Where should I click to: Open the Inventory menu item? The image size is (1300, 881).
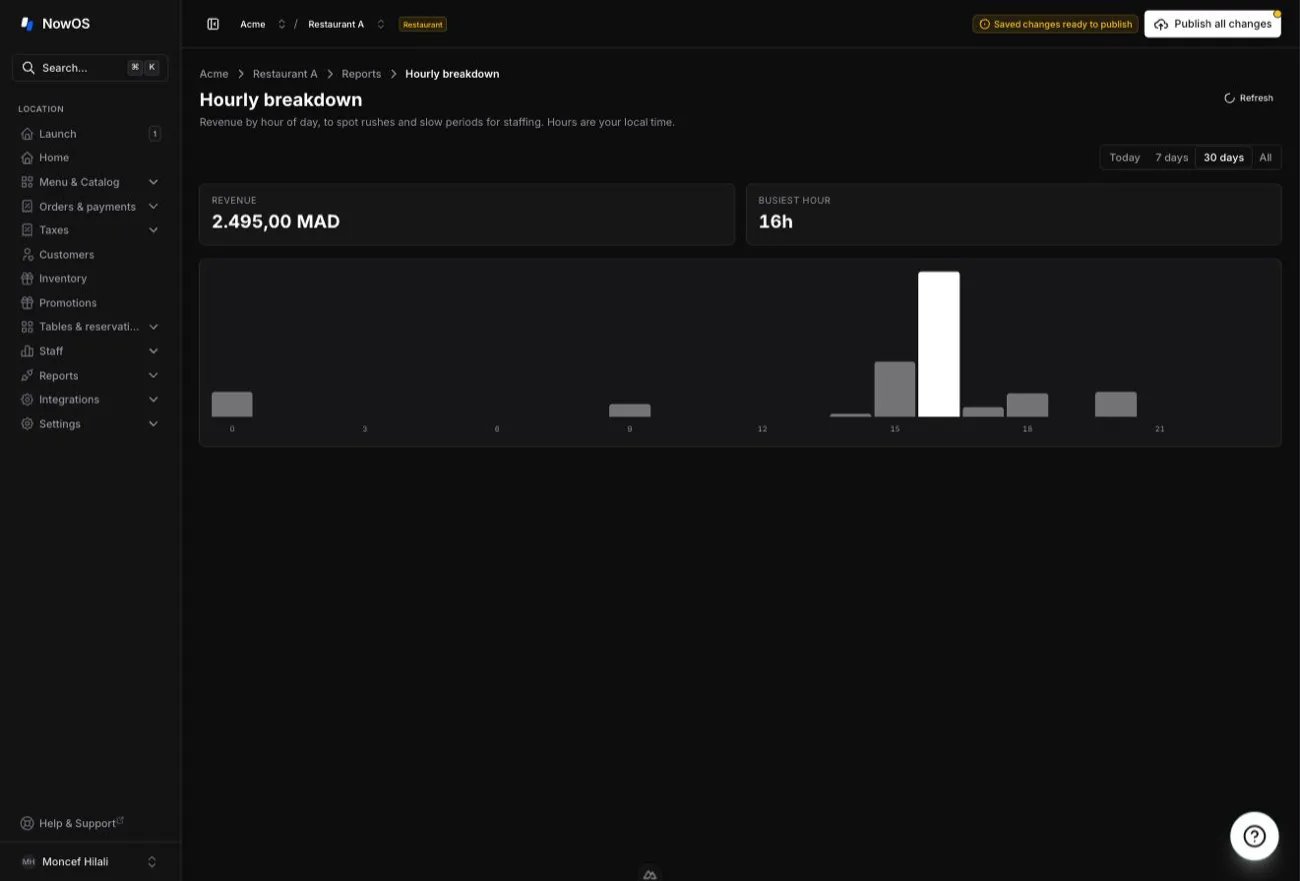[90, 279]
